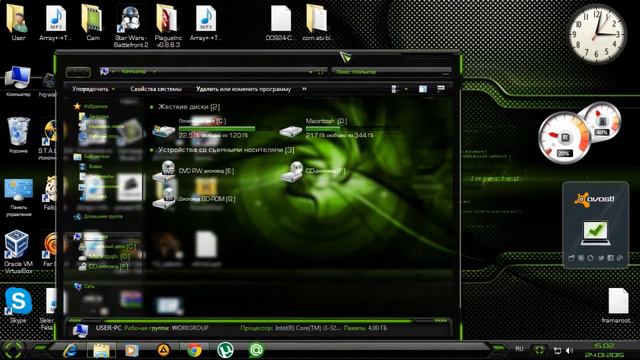Open Mail.ru Agent from taskbar

pos(256,350)
